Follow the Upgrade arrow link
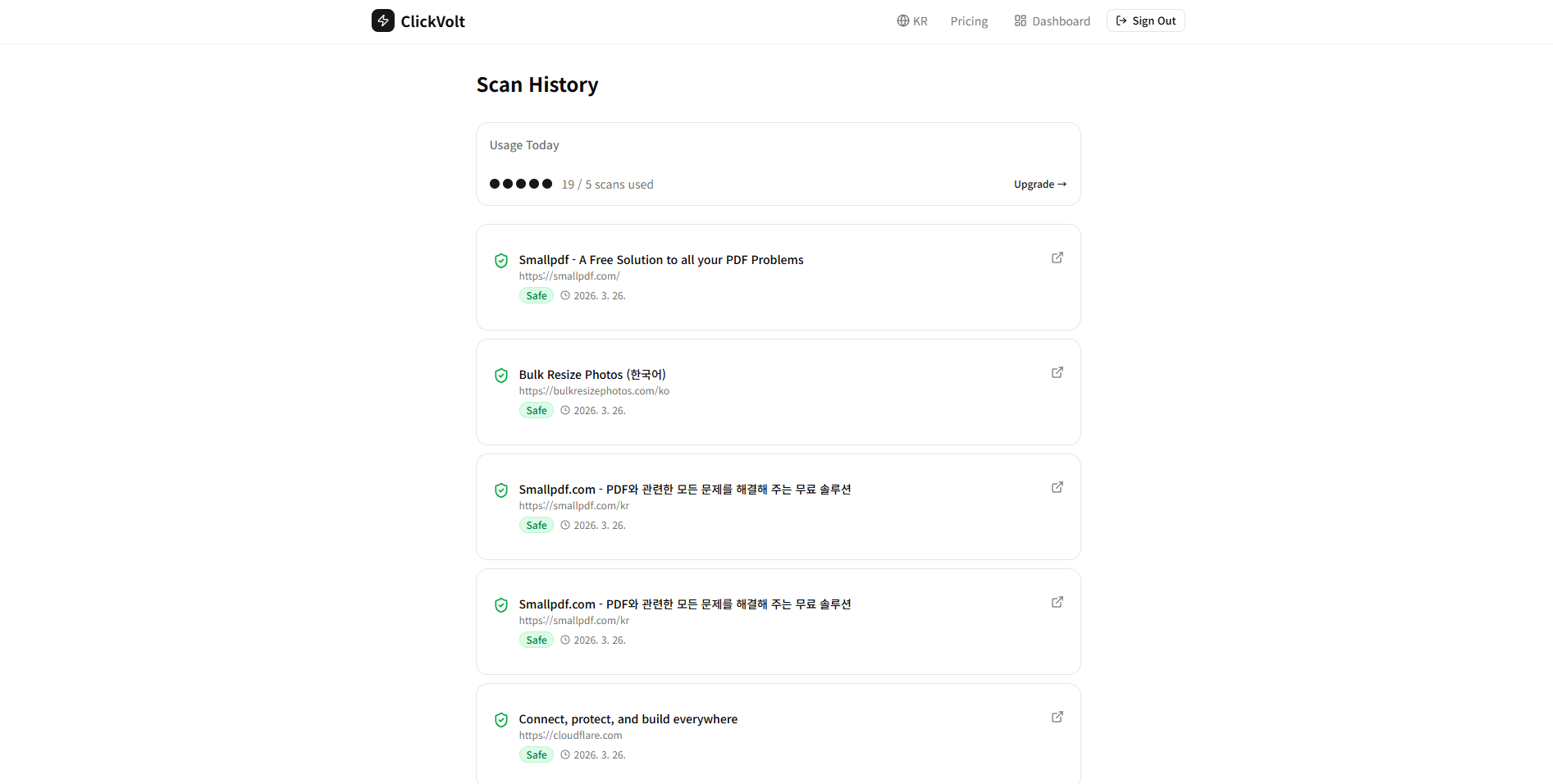This screenshot has width=1553, height=784. point(1040,185)
